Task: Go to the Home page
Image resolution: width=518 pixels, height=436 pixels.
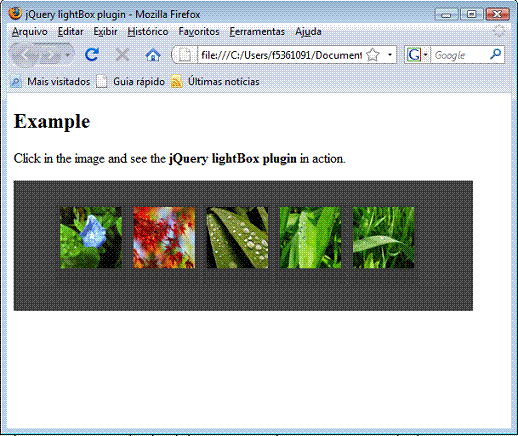Action: pos(153,55)
